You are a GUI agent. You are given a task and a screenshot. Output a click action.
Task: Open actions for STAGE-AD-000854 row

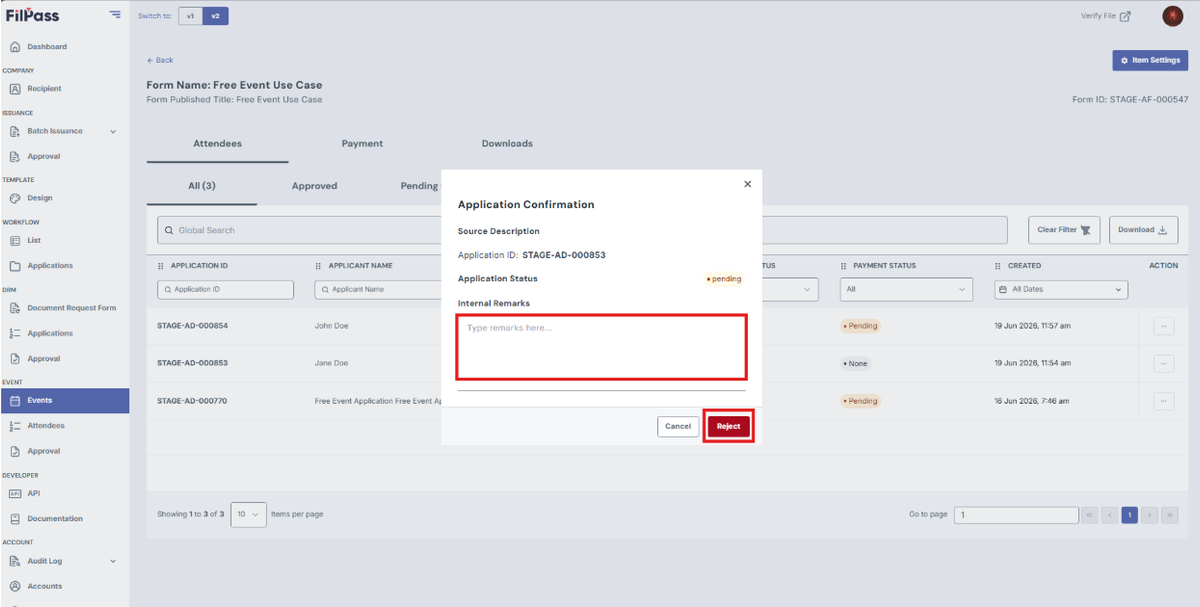tap(1164, 326)
